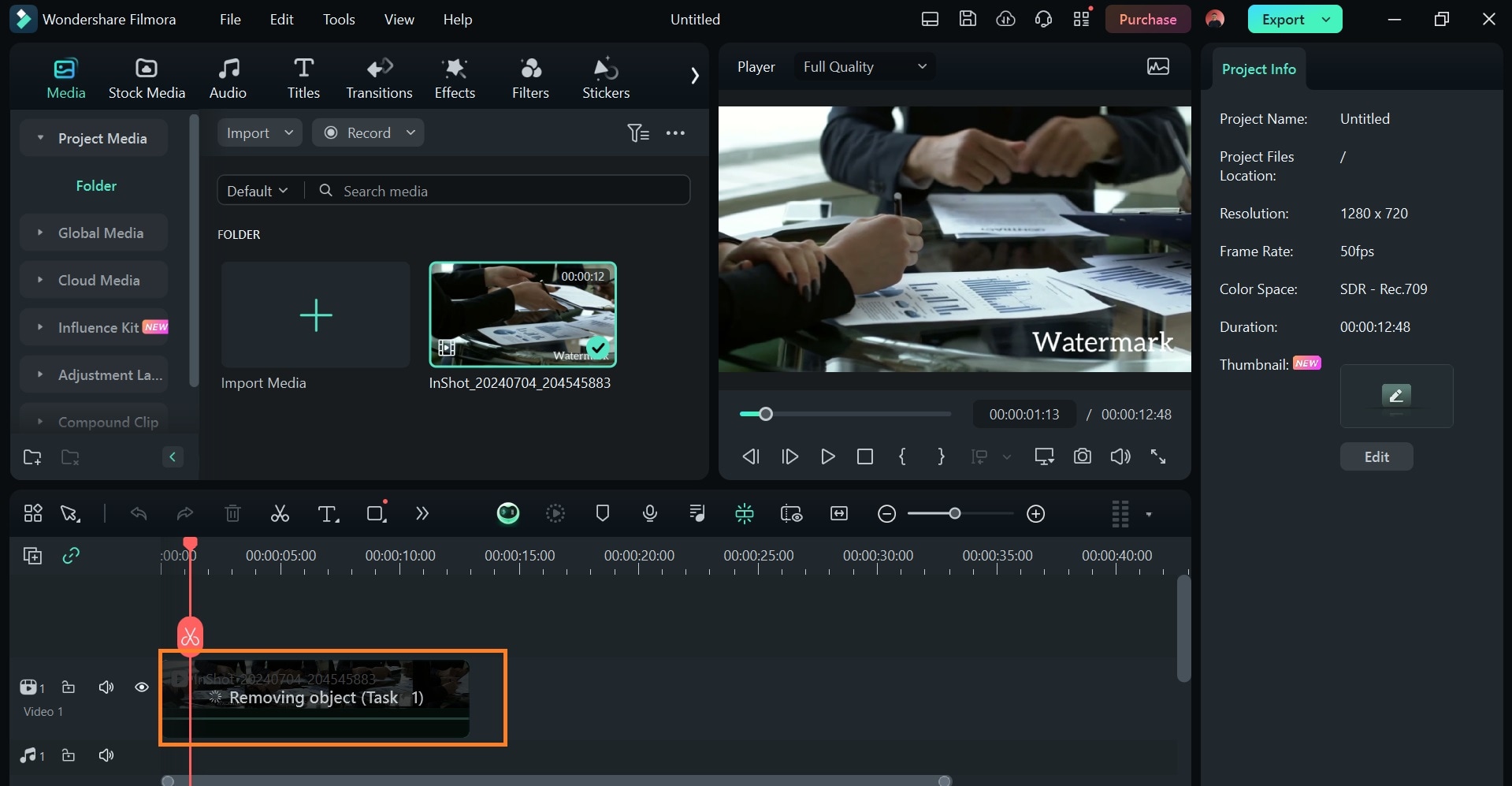Click the player volume speaker icon

click(1120, 456)
